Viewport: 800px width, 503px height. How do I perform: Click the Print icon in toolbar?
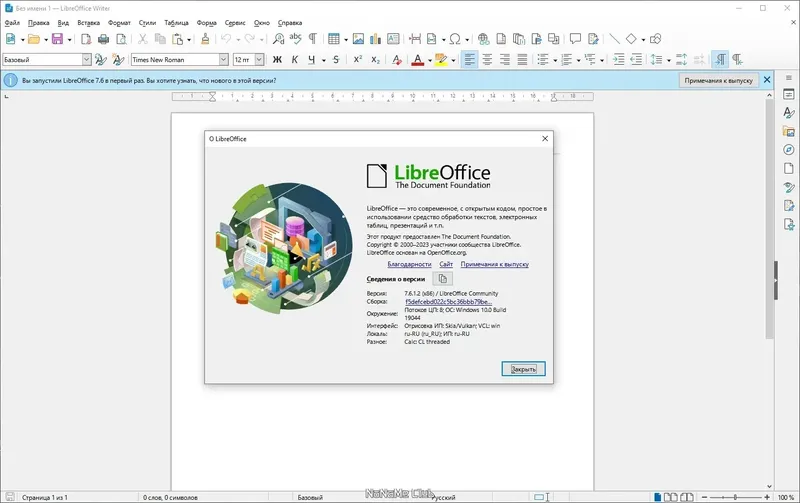click(104, 39)
